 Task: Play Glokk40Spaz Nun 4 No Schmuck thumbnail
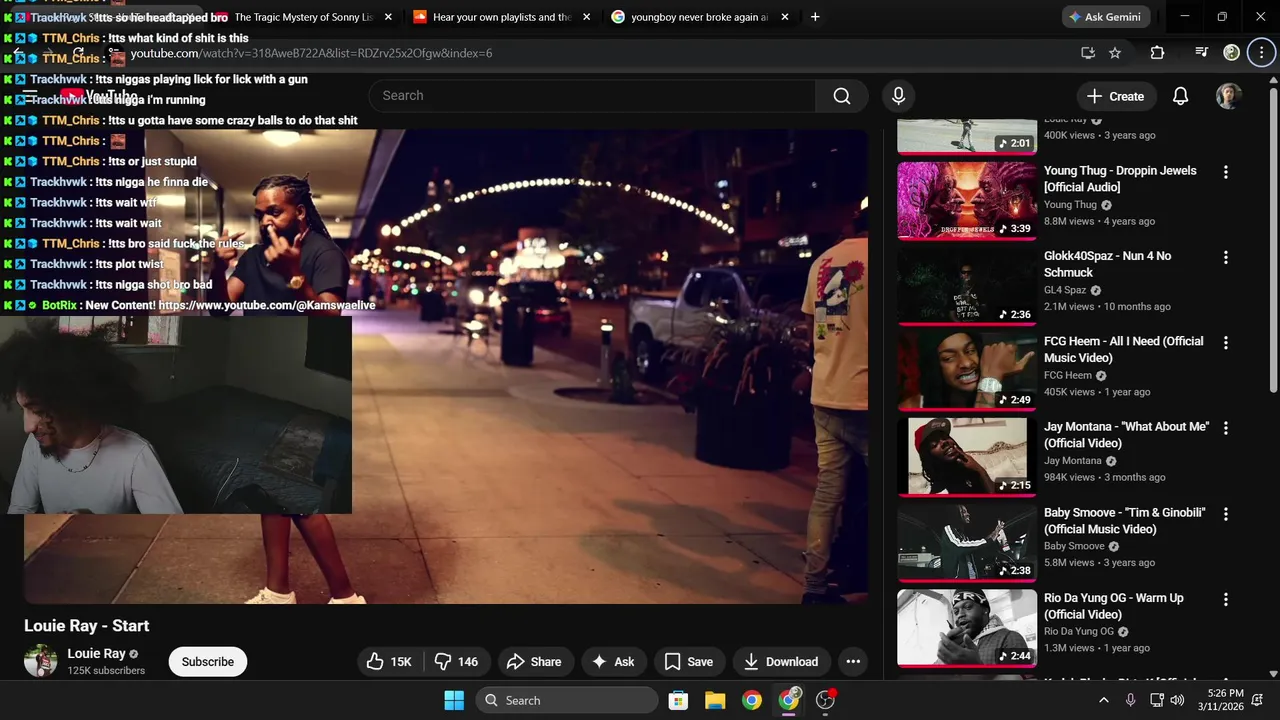click(967, 286)
